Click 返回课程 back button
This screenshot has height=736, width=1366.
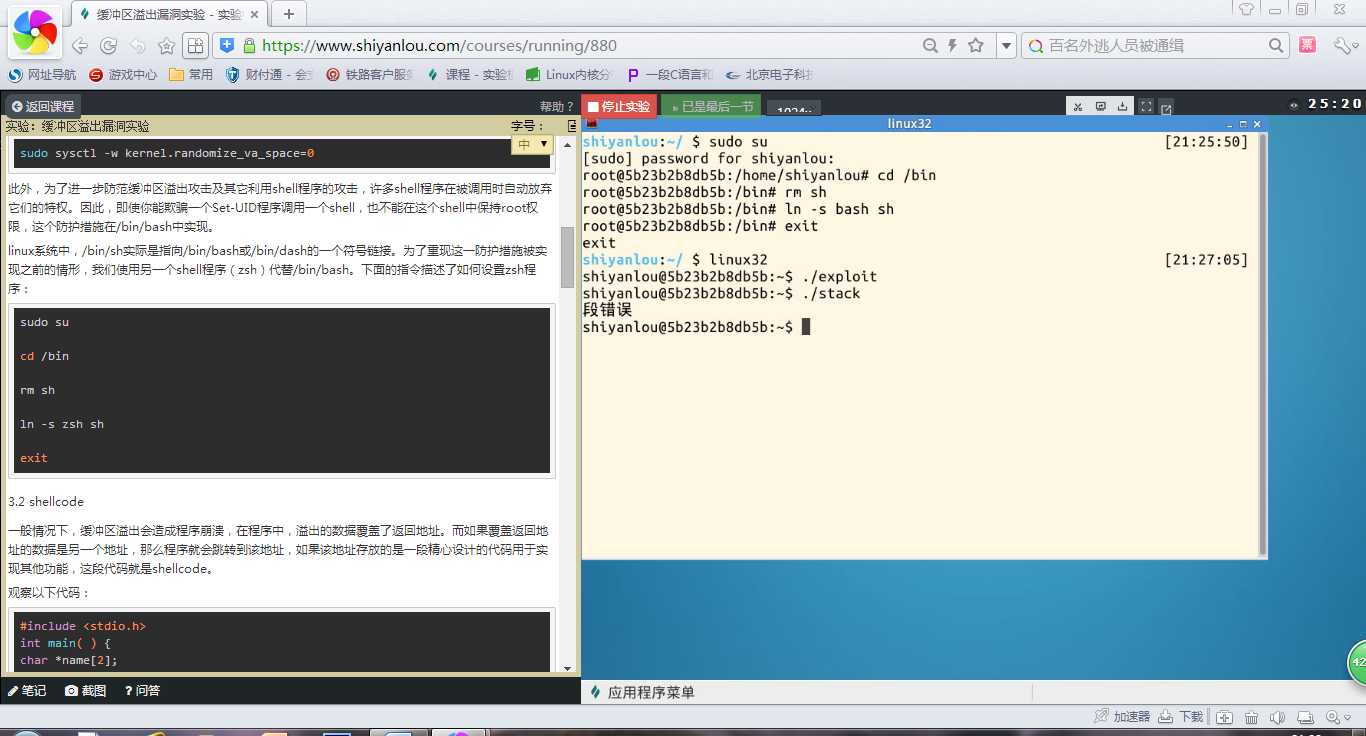(42, 106)
